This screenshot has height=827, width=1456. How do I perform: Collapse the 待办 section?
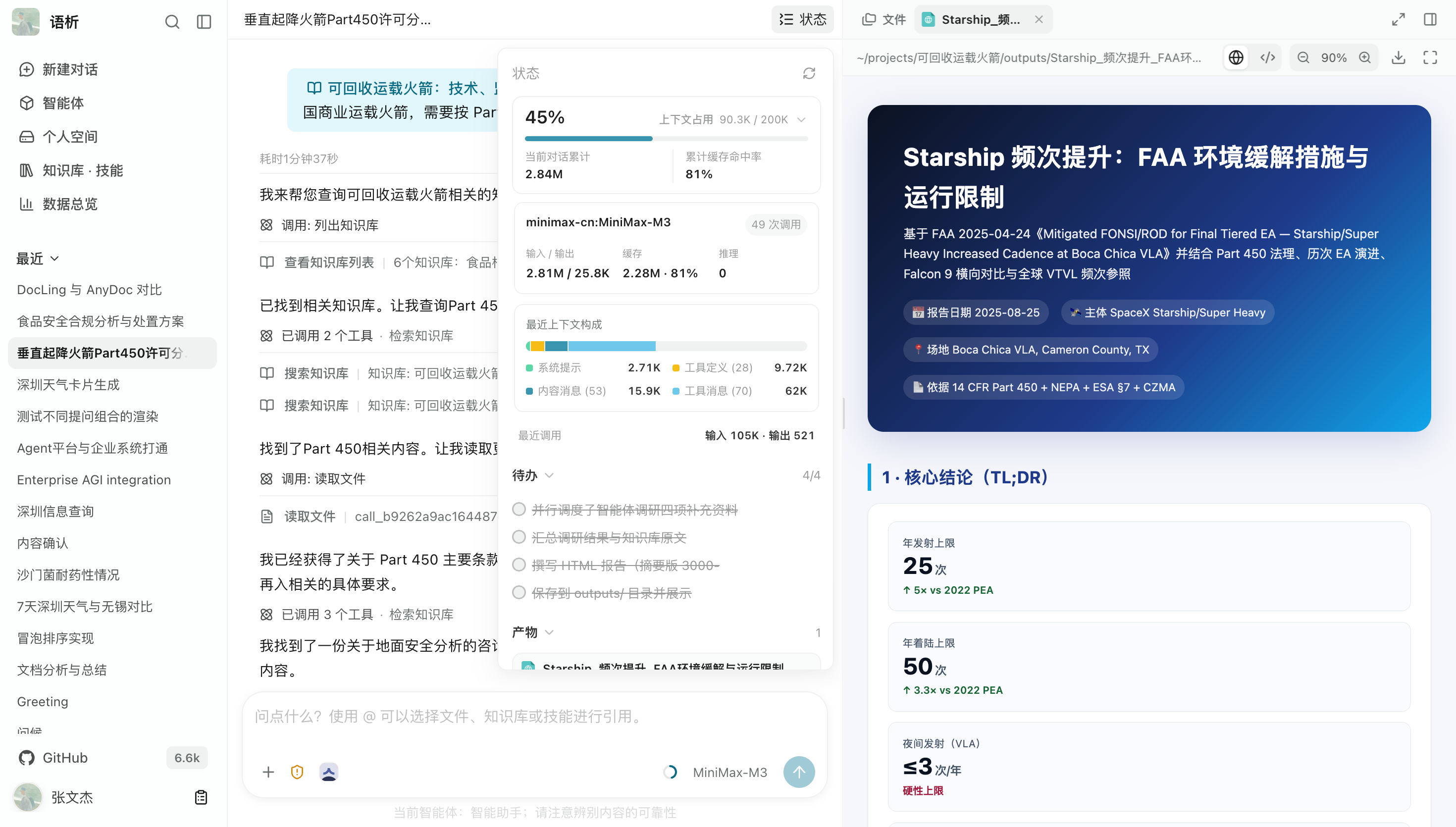(533, 475)
